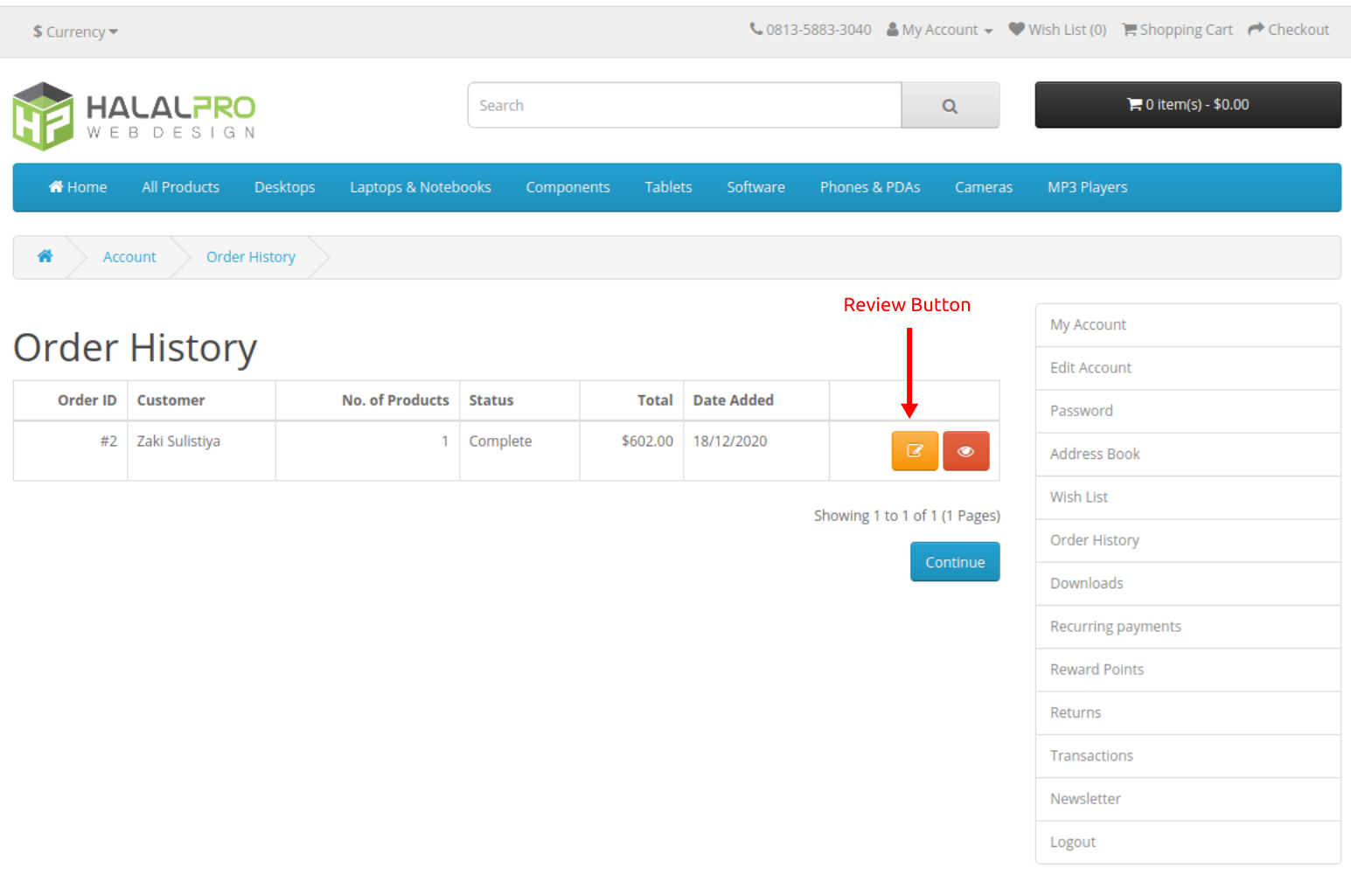Open Shopping Cart via the cart icon
The width and height of the screenshot is (1351, 896).
(x=1130, y=29)
